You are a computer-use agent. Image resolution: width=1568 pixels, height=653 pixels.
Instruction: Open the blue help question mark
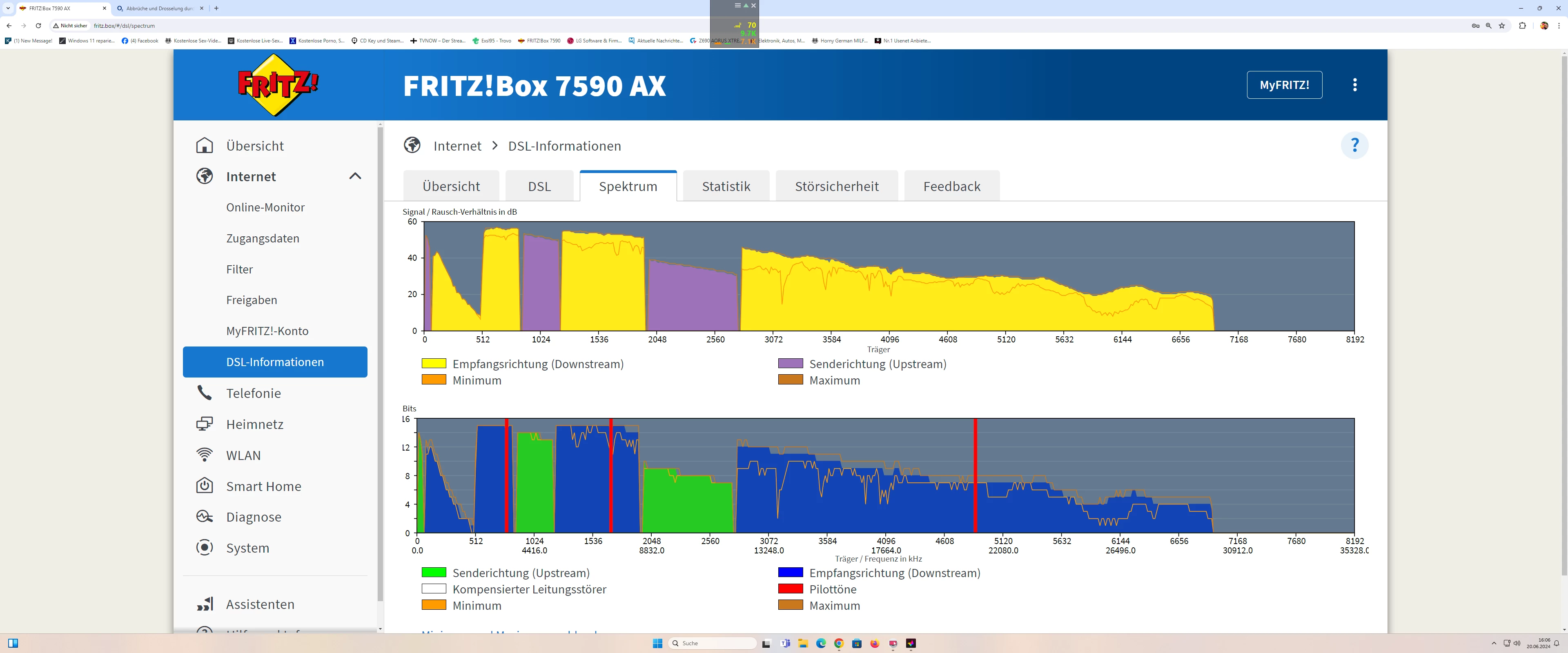(1354, 145)
